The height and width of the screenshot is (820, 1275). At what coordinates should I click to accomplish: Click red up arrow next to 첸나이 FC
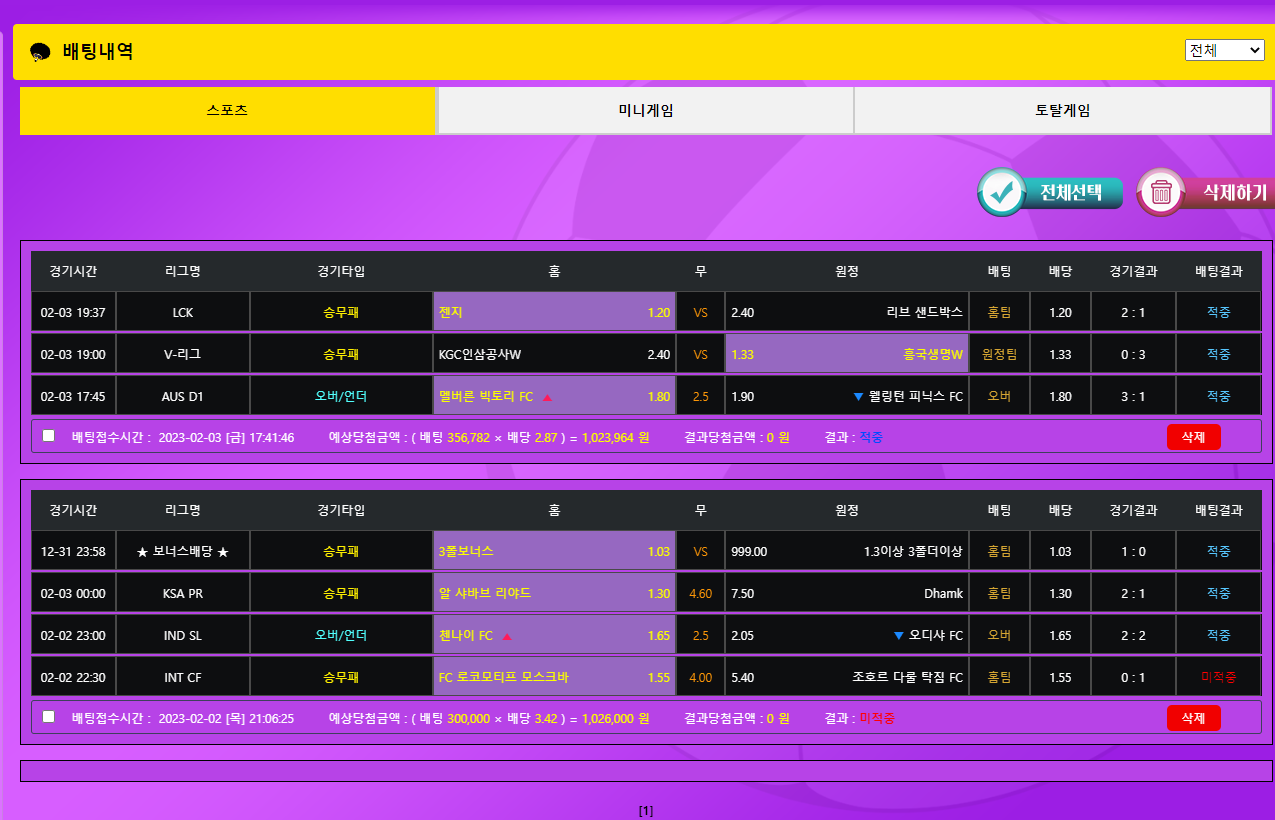(x=507, y=636)
